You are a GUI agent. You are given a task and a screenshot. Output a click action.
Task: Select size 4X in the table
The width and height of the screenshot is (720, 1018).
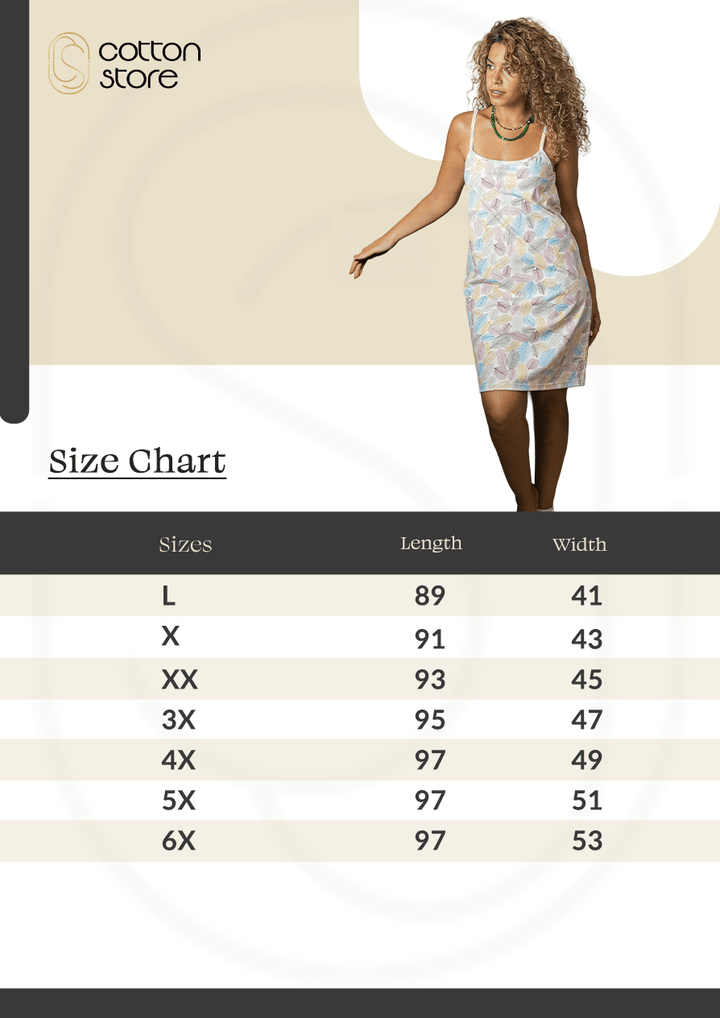(179, 760)
